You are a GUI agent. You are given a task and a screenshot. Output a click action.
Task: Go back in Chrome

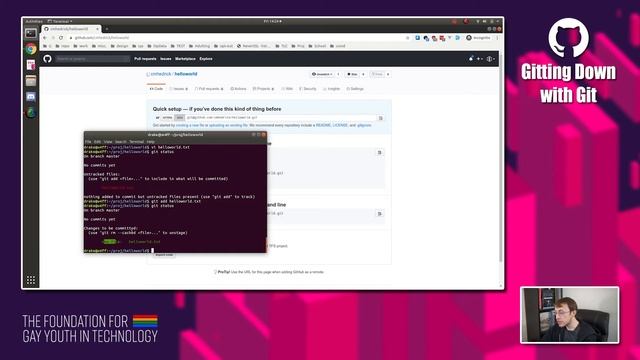45,38
